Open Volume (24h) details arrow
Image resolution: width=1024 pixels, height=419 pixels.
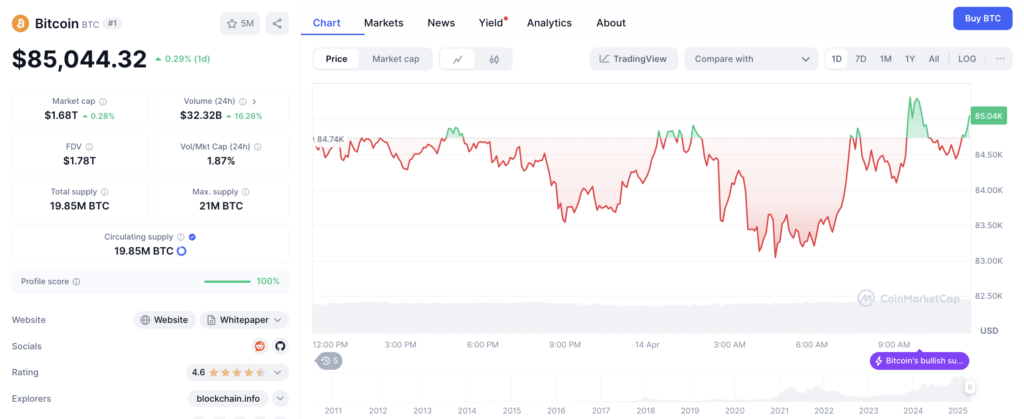click(254, 102)
